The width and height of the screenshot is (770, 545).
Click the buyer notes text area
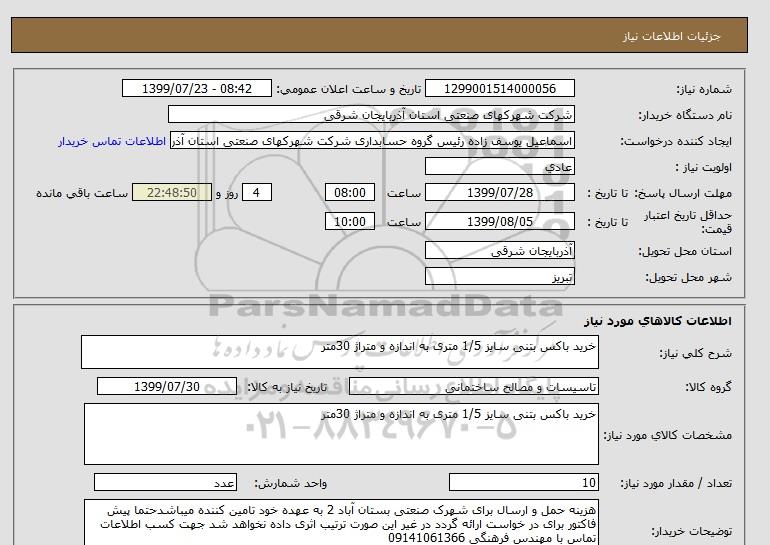point(341,522)
